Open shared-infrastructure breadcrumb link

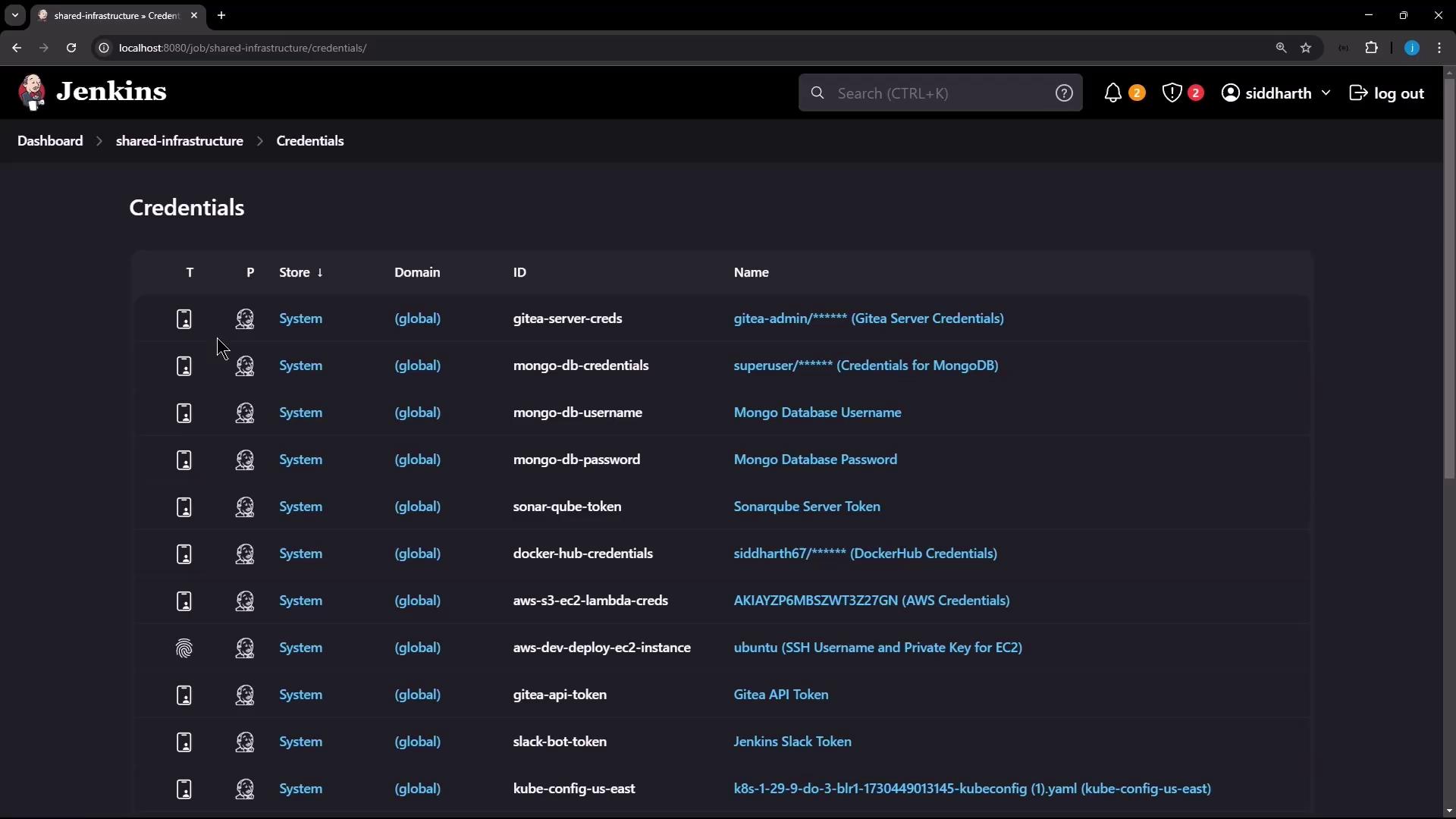click(x=180, y=141)
